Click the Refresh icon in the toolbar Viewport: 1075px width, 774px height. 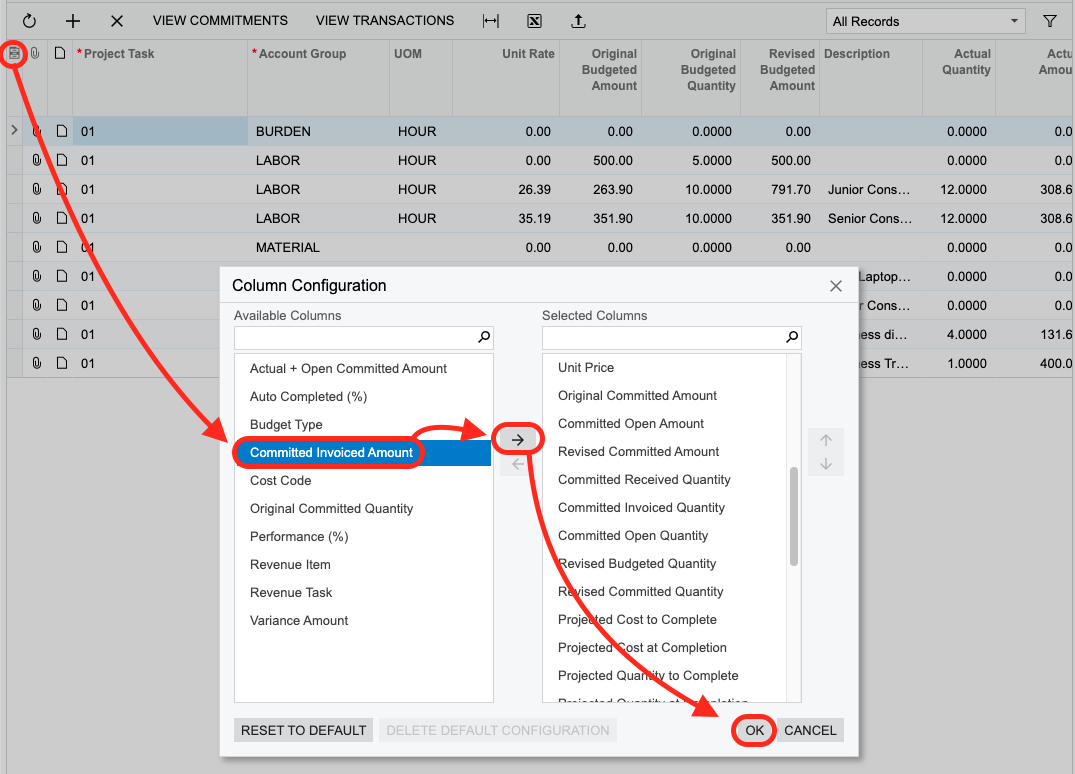(x=29, y=20)
